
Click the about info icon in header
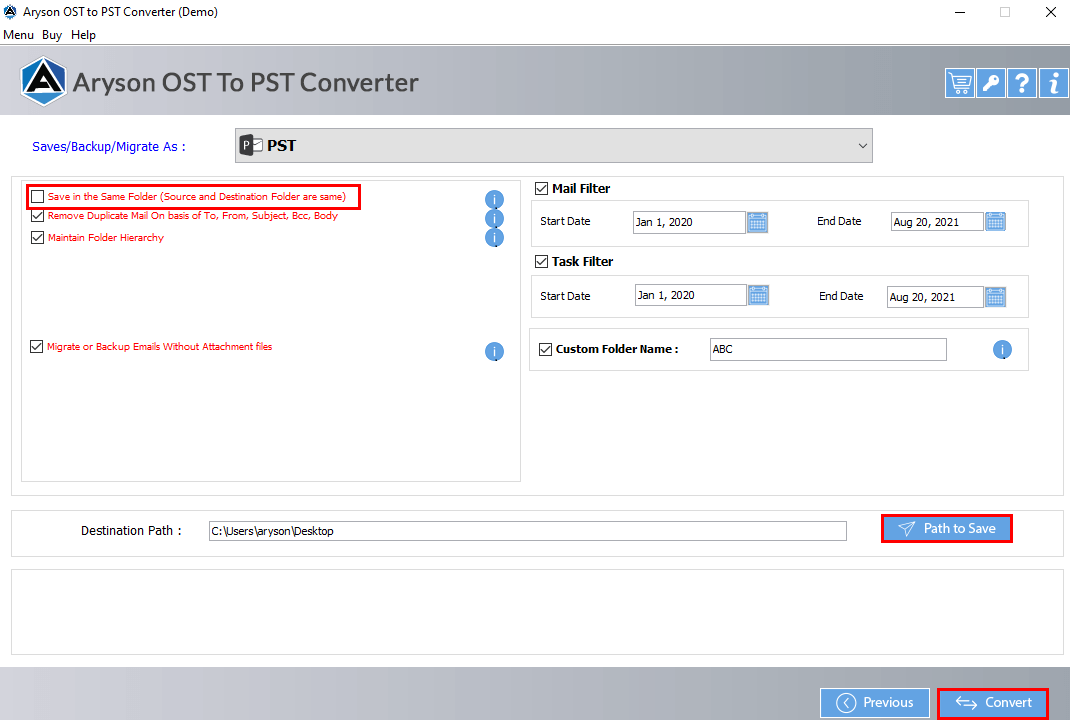[1054, 83]
